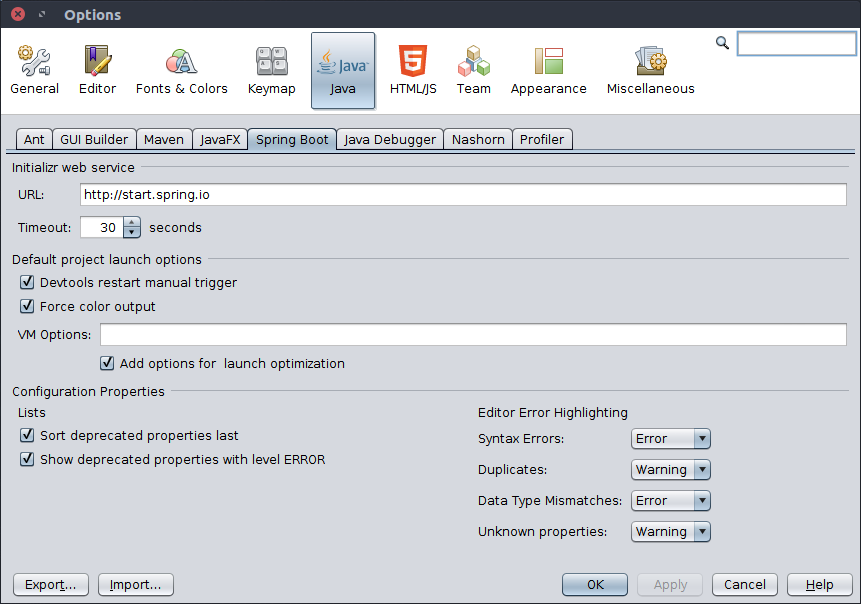Switch to the Java Debugger tab
The width and height of the screenshot is (861, 604).
pyautogui.click(x=390, y=139)
